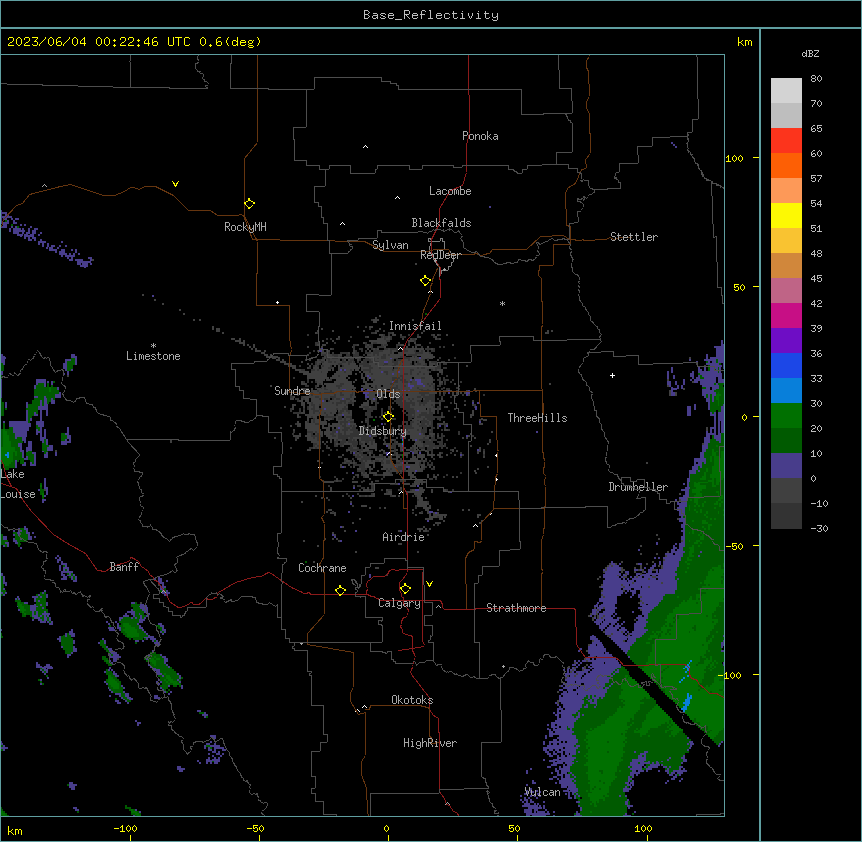Viewport: 862px width, 842px height.
Task: Select the red 65 dBZ color swatch
Action: click(x=786, y=141)
